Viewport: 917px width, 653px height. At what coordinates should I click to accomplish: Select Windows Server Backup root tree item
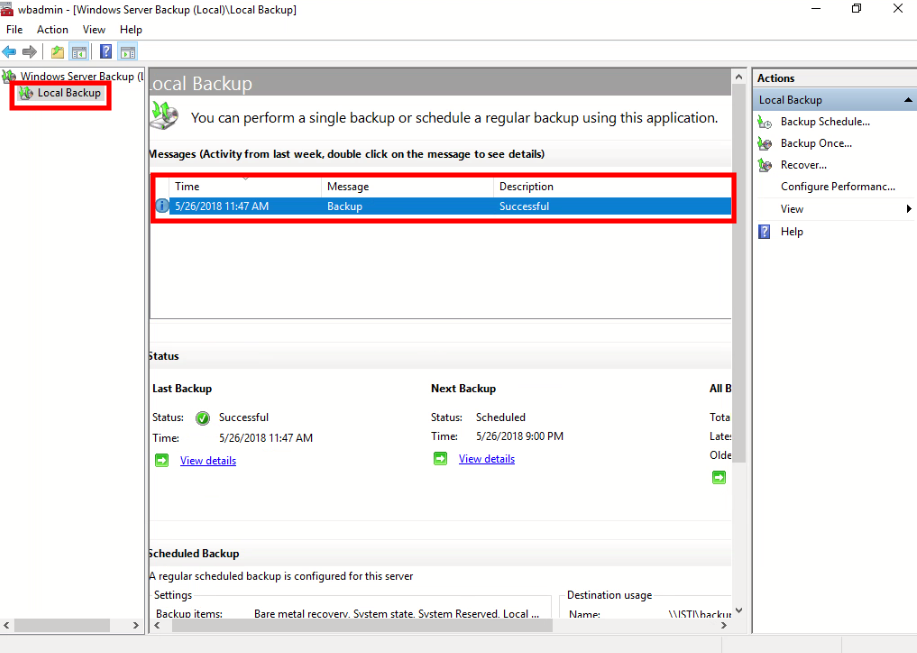[81, 76]
